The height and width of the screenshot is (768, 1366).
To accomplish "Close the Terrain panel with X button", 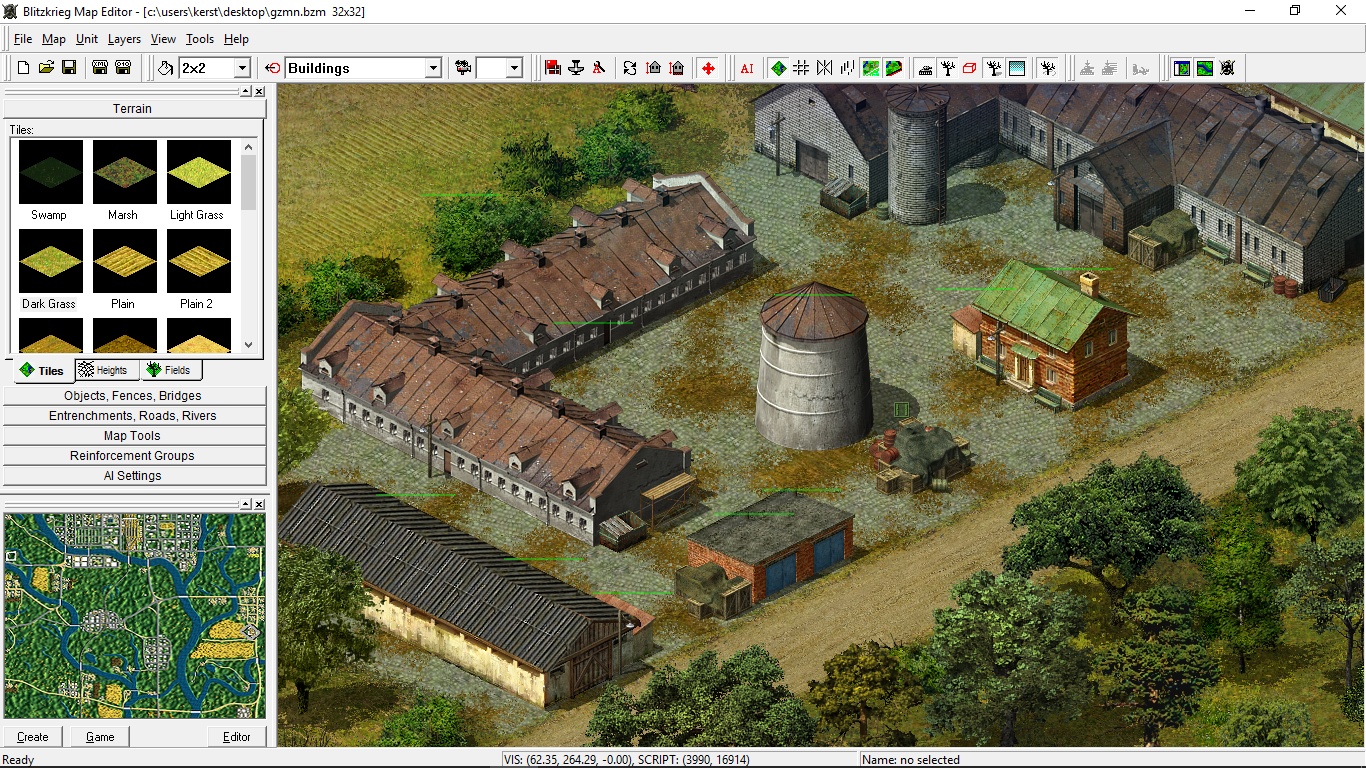I will (259, 91).
